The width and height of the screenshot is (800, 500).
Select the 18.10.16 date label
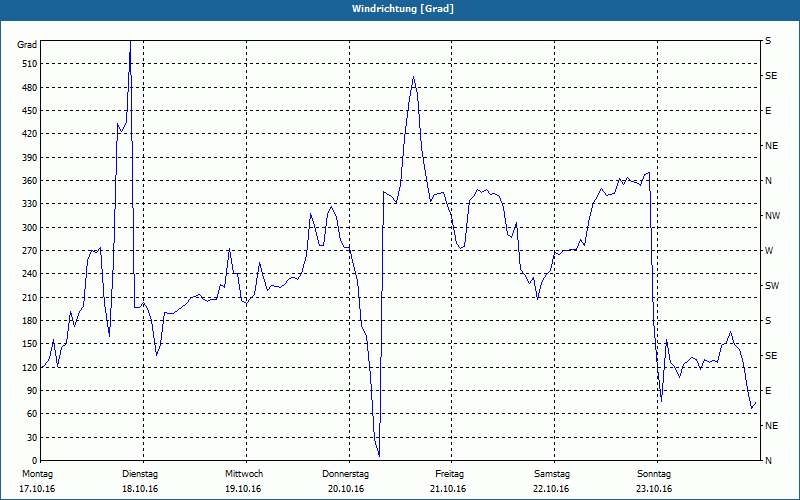(x=140, y=489)
